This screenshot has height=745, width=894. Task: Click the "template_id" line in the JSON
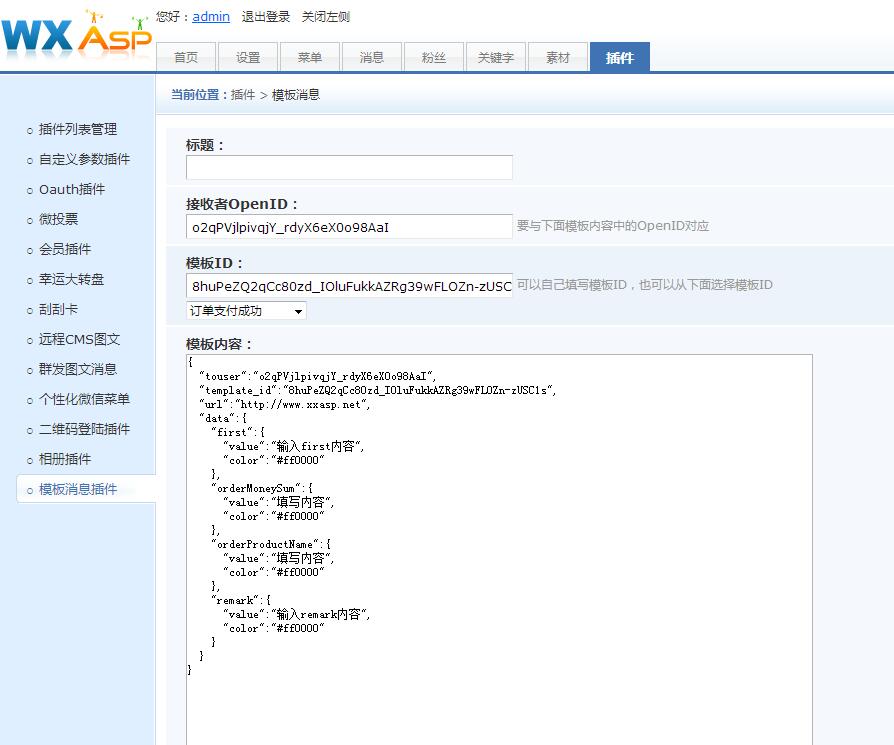click(377, 390)
